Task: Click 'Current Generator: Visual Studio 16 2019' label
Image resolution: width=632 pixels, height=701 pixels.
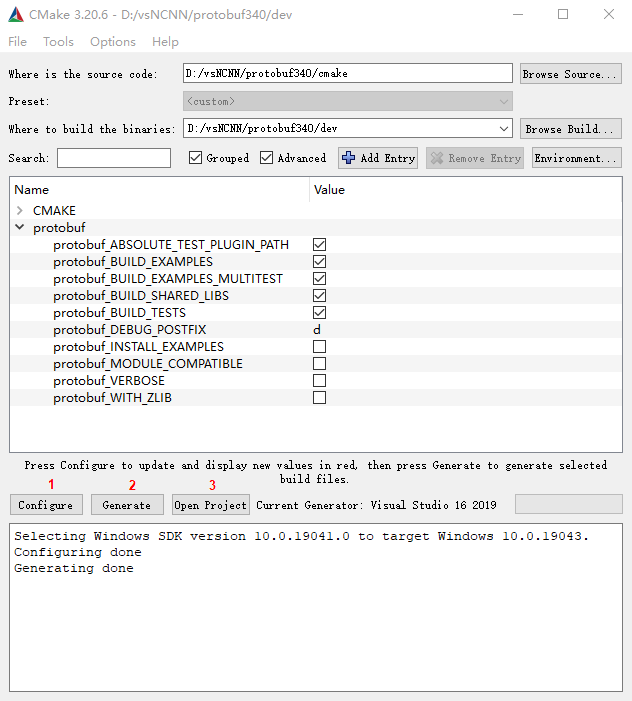Action: (376, 505)
